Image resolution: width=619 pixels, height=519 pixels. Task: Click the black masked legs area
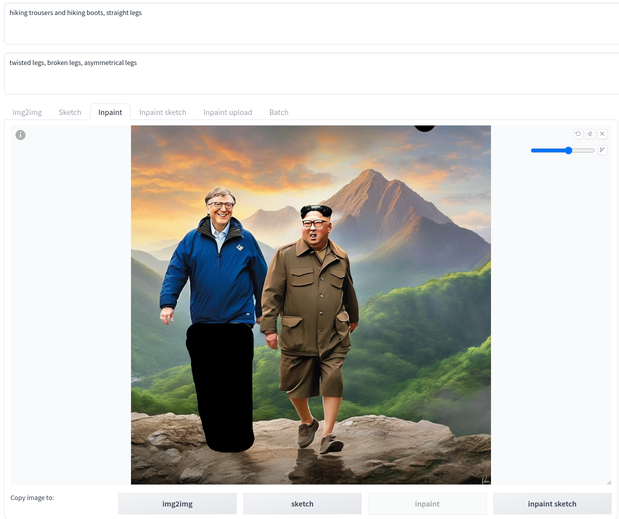222,387
